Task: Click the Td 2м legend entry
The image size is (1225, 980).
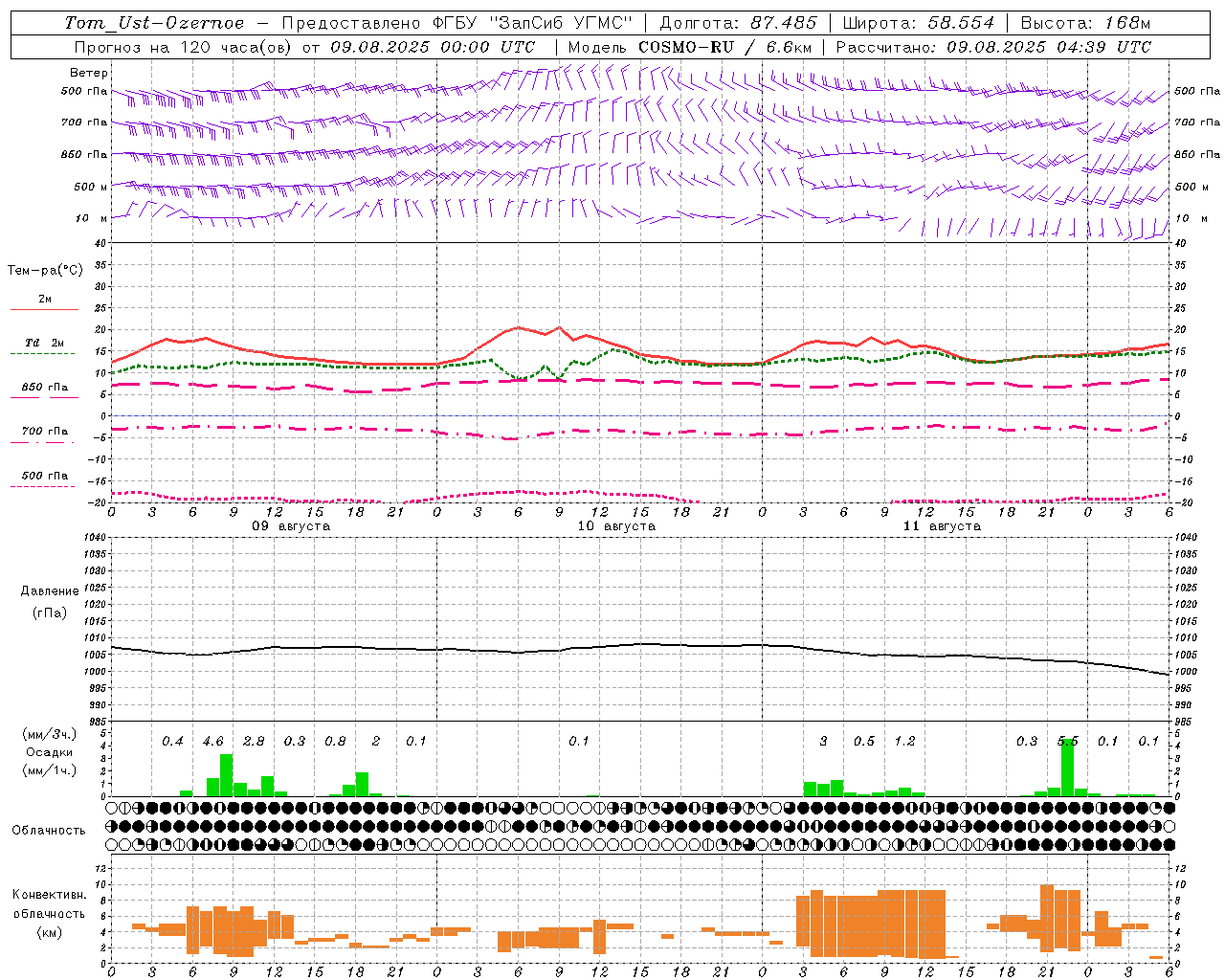Action: point(45,343)
